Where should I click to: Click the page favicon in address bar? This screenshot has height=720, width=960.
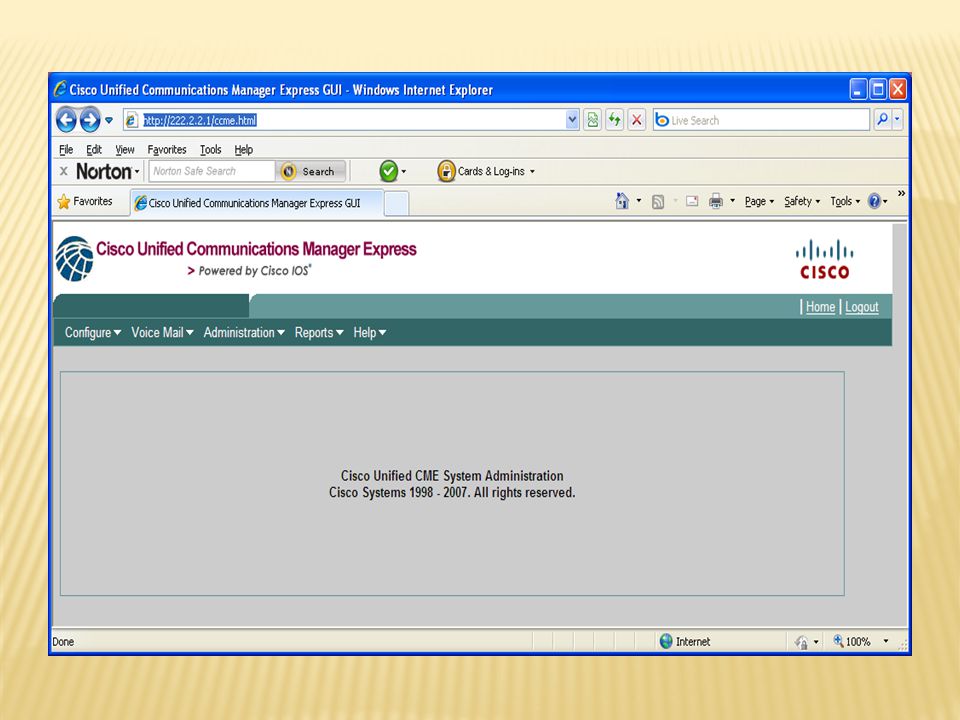tap(131, 120)
